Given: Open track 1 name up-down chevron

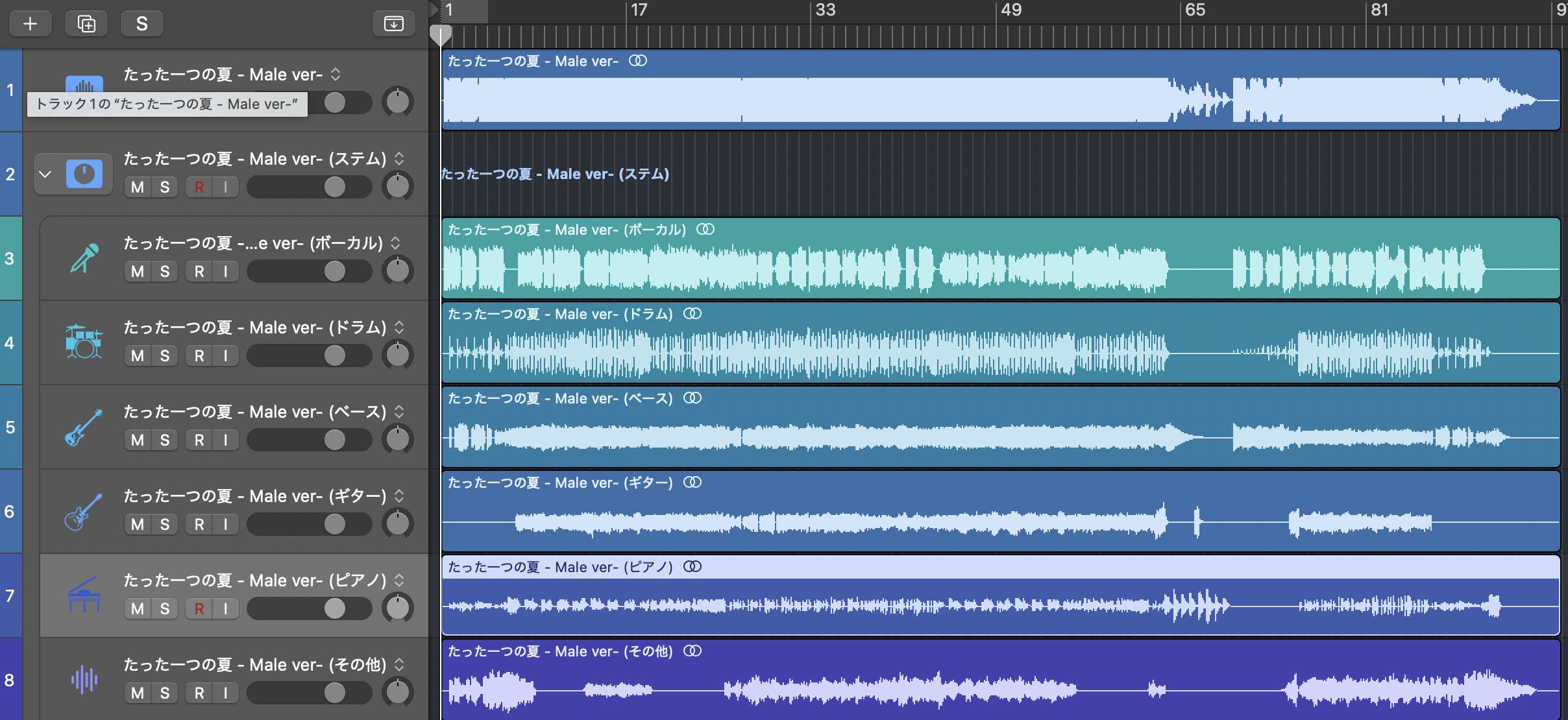Looking at the screenshot, I should tap(336, 74).
